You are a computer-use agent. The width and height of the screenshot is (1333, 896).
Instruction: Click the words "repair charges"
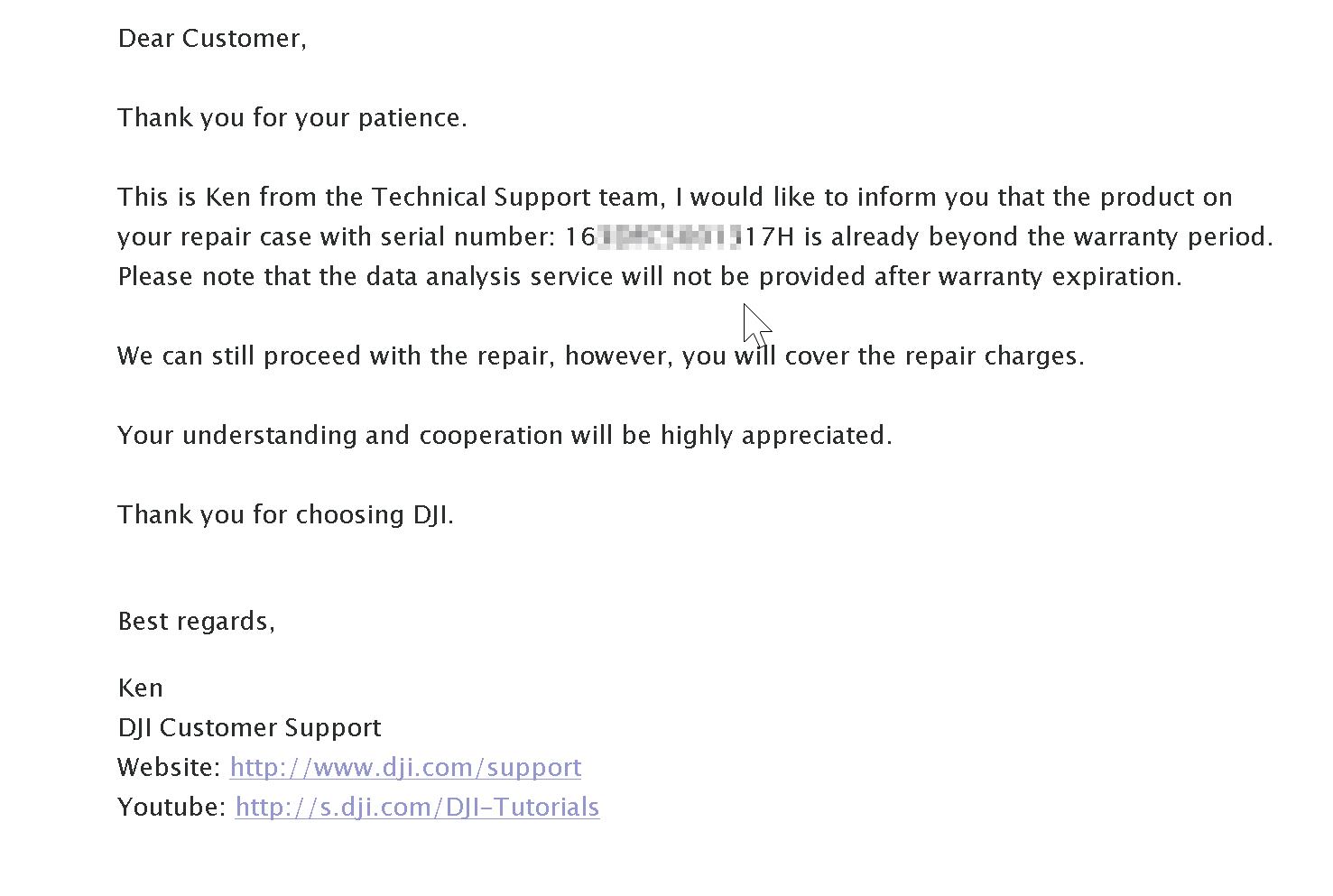coord(991,356)
